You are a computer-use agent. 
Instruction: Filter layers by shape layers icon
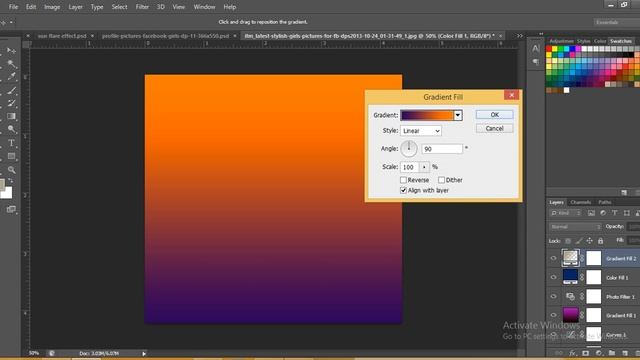627,213
